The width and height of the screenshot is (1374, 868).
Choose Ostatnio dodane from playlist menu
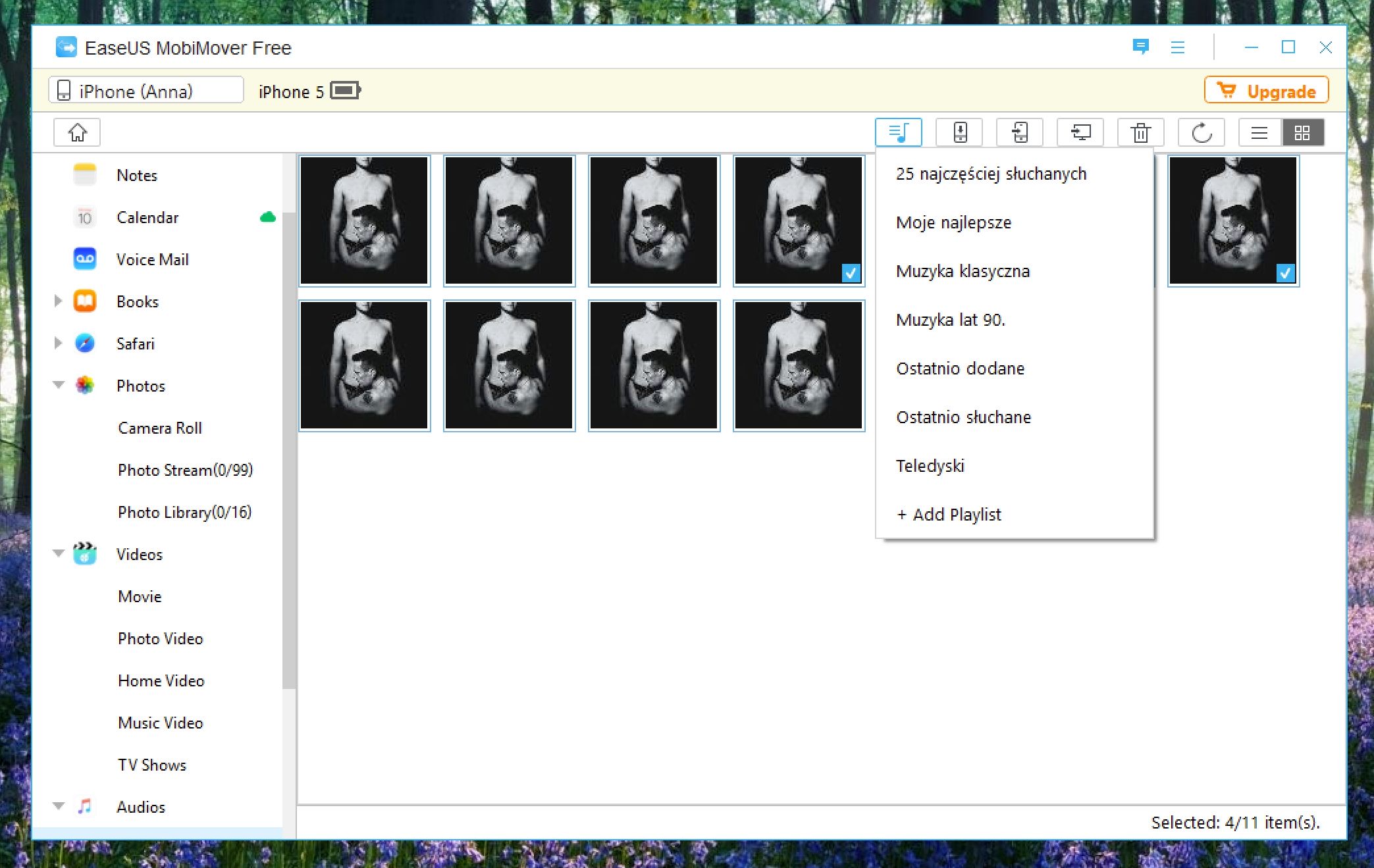(960, 369)
